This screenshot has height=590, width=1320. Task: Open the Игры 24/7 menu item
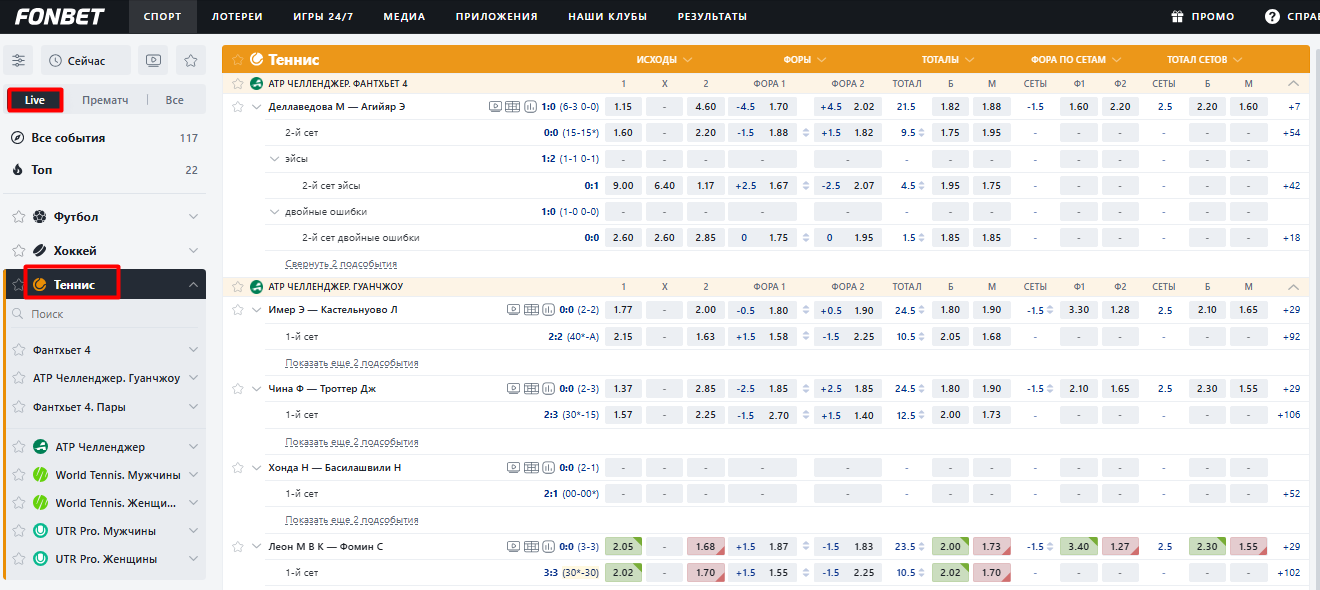click(x=323, y=16)
